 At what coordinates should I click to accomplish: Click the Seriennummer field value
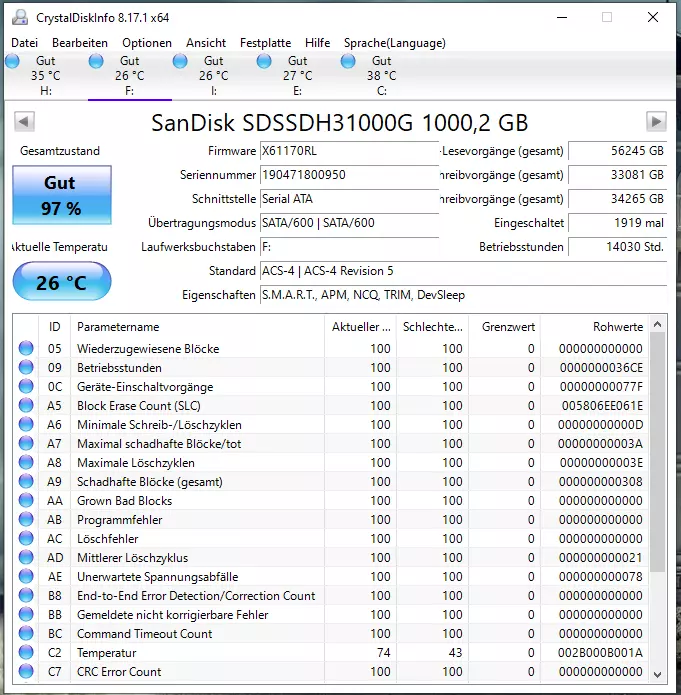point(349,175)
